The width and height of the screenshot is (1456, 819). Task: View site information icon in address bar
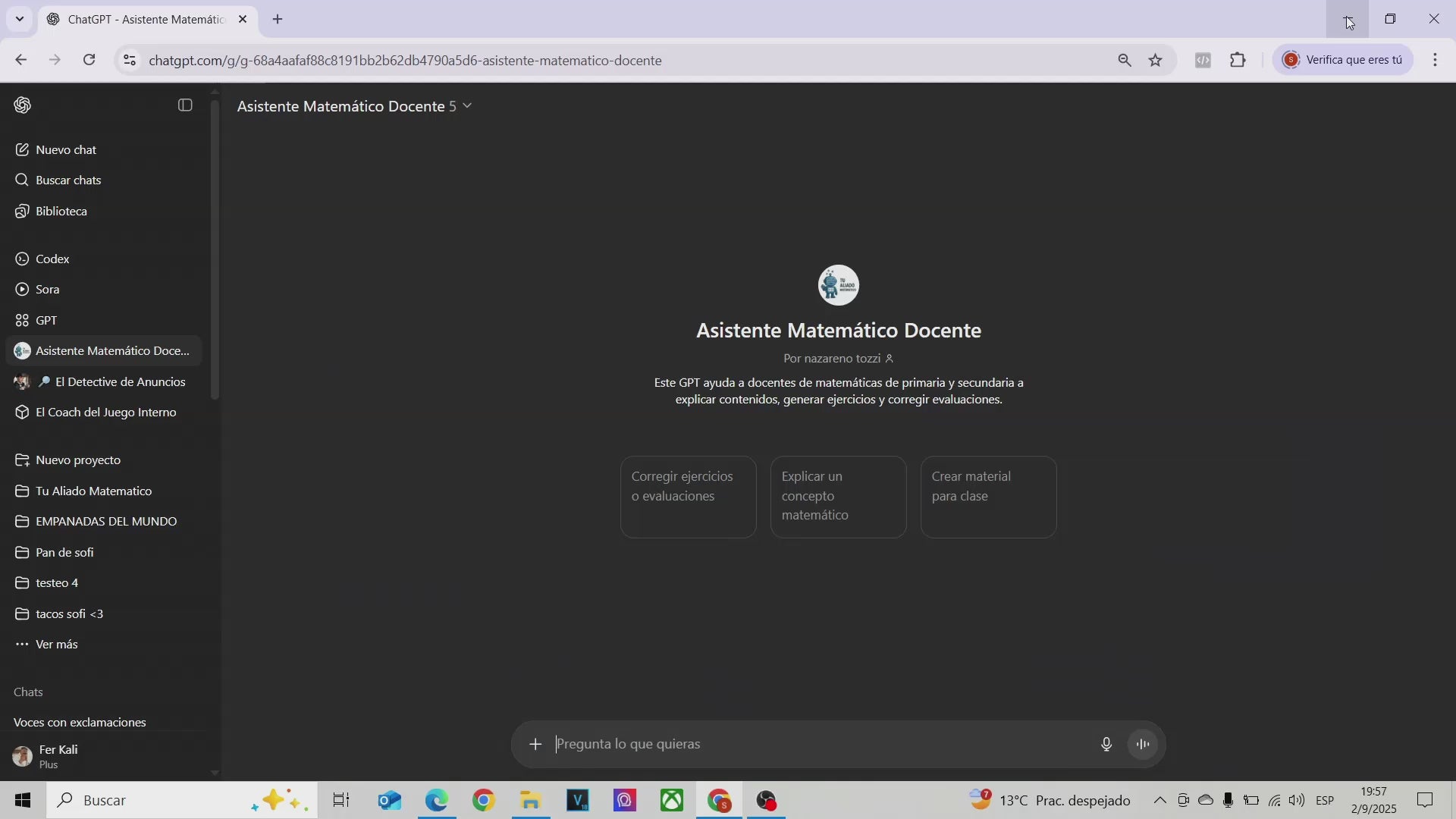click(130, 60)
